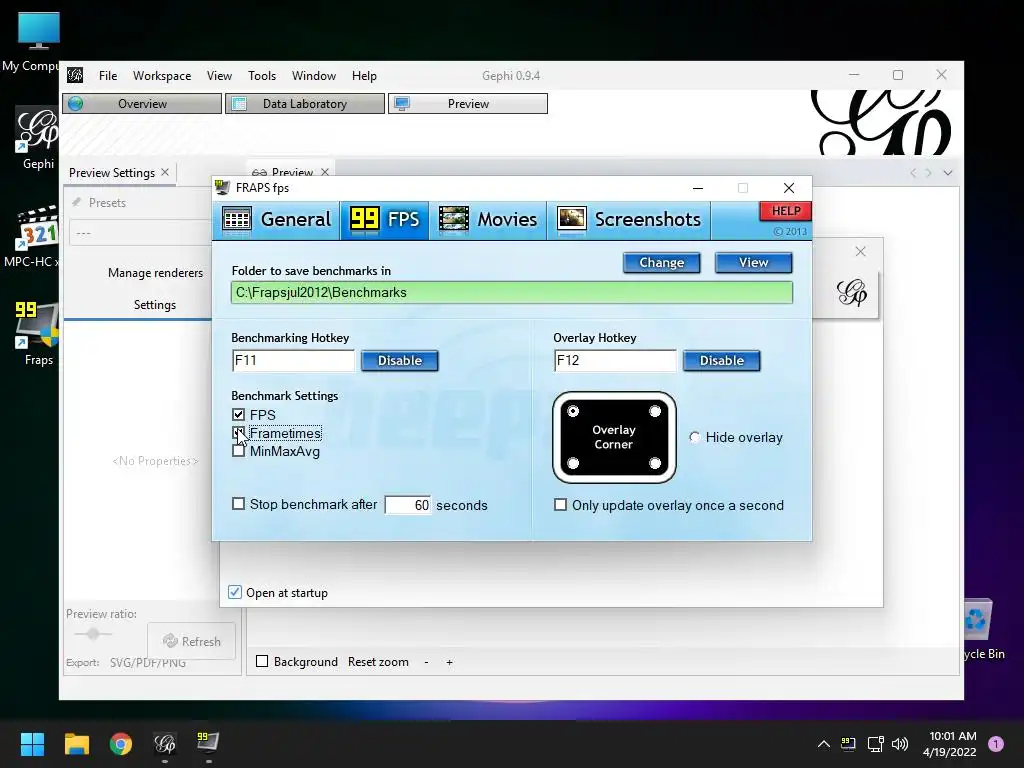Viewport: 1024px width, 768px height.
Task: Click the benchmarks folder path field
Action: point(512,293)
